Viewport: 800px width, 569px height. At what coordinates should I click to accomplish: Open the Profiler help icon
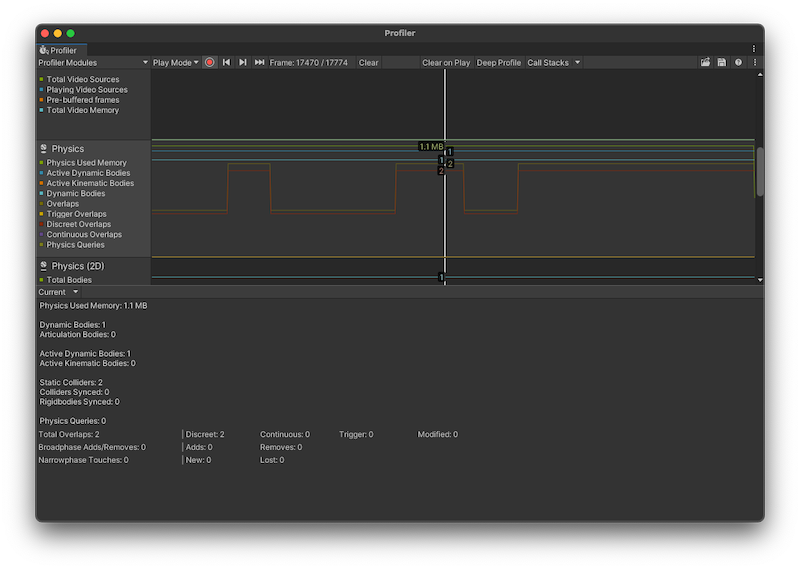pyautogui.click(x=738, y=62)
